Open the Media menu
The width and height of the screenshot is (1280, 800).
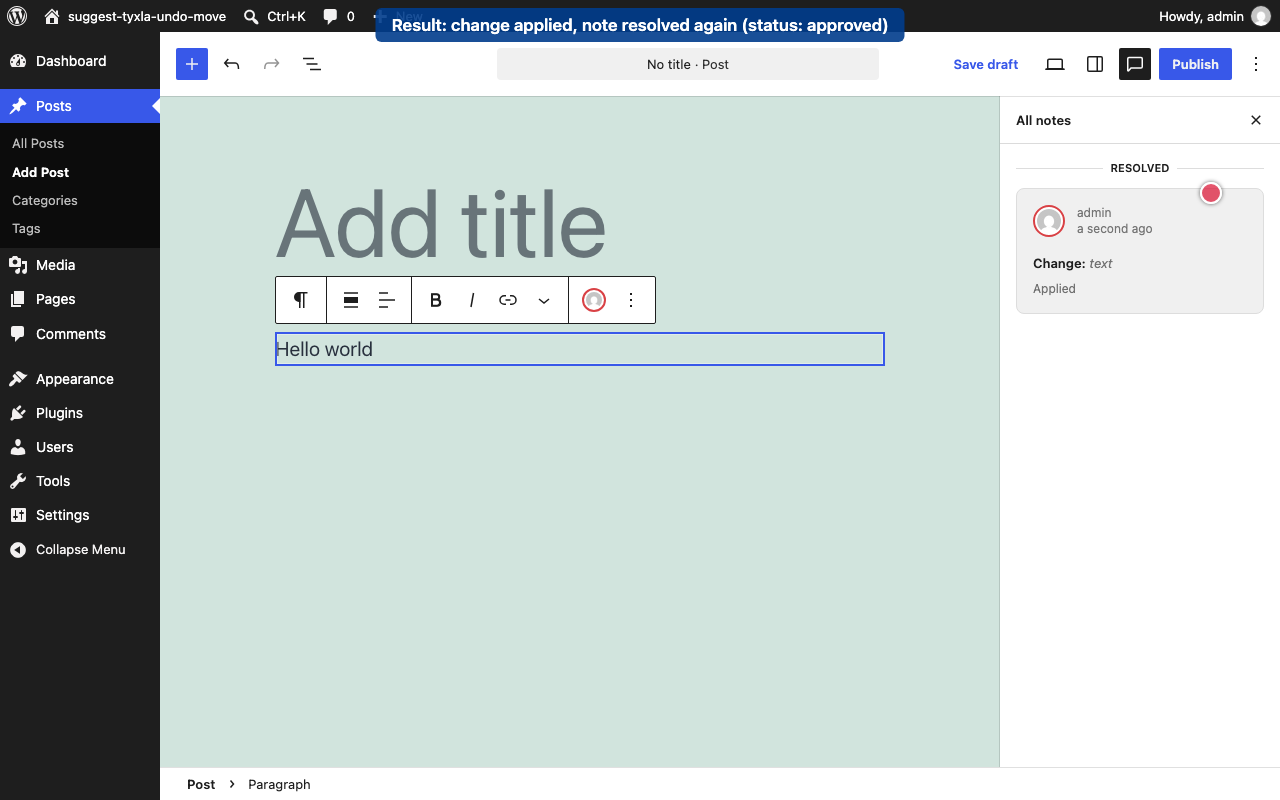tap(80, 265)
